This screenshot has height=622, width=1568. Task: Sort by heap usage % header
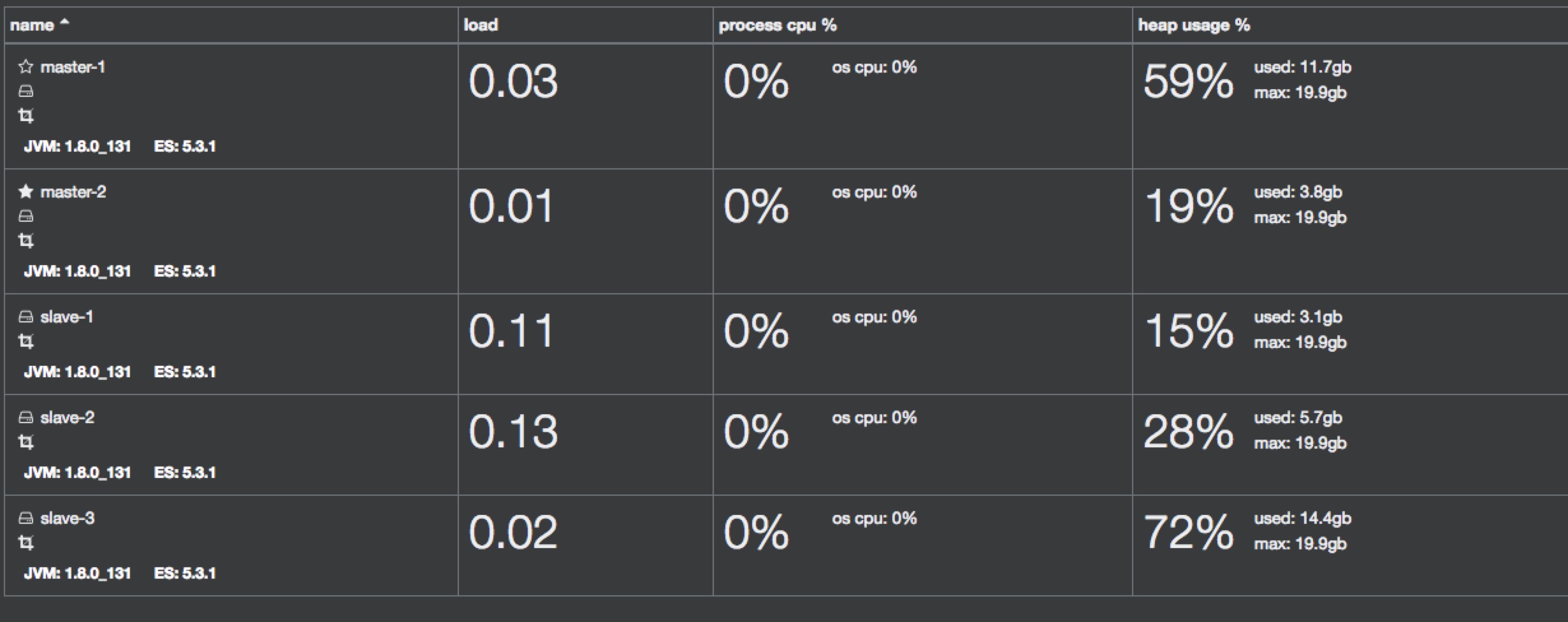pos(1194,25)
